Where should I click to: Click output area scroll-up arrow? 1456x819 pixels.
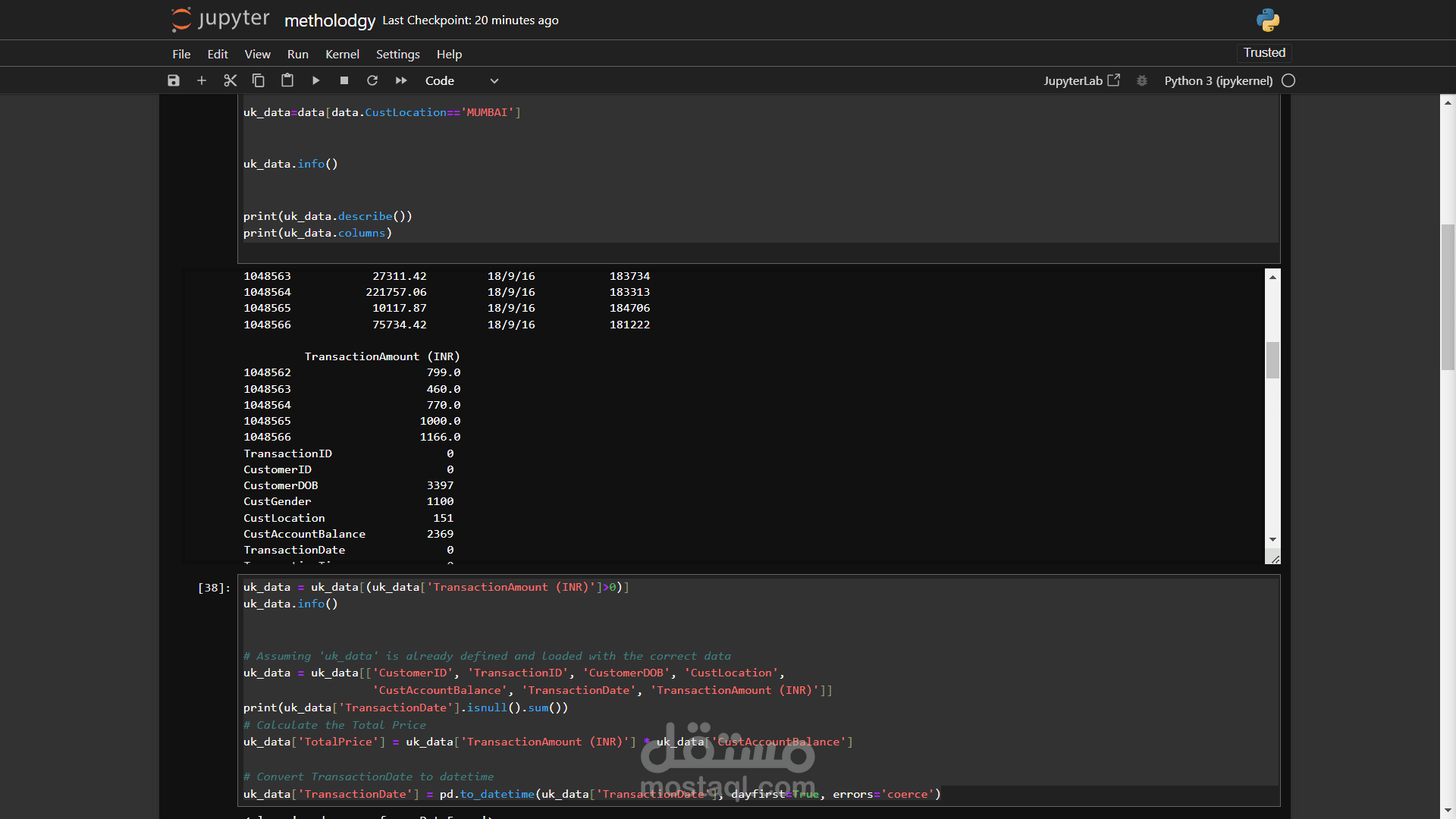tap(1272, 277)
